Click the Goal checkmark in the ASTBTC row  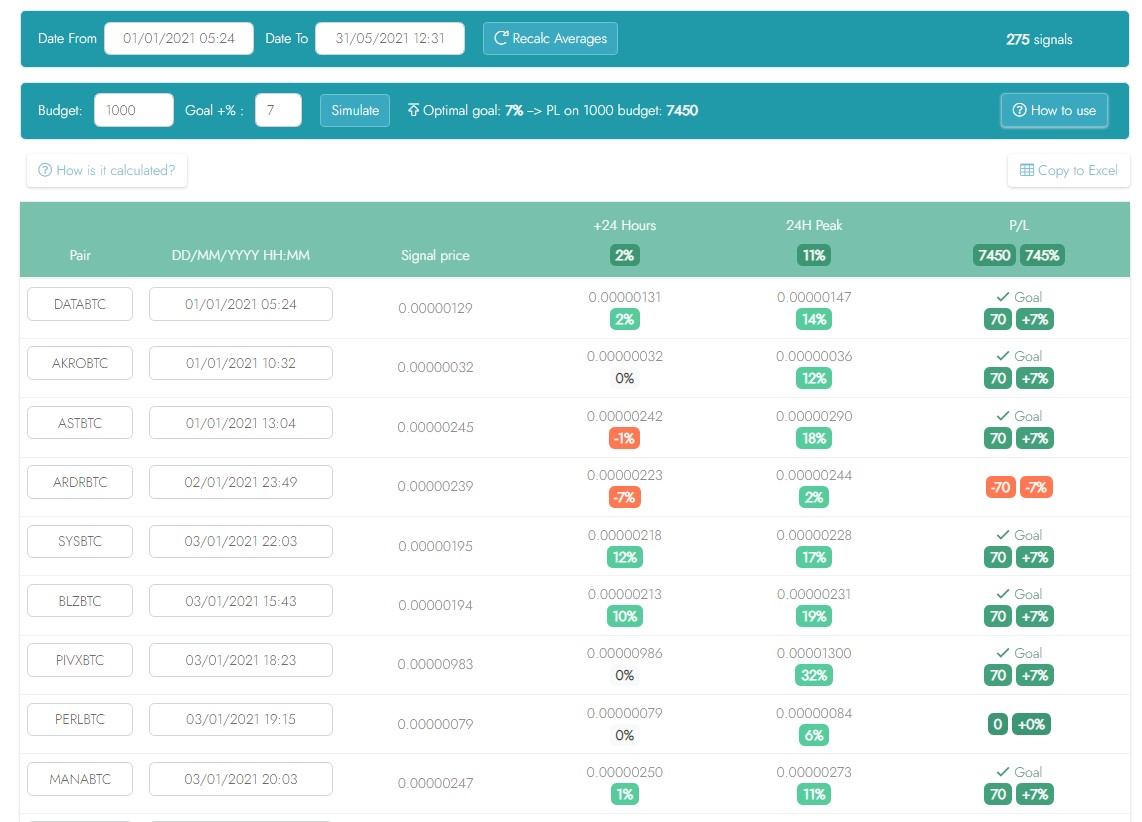click(1003, 416)
